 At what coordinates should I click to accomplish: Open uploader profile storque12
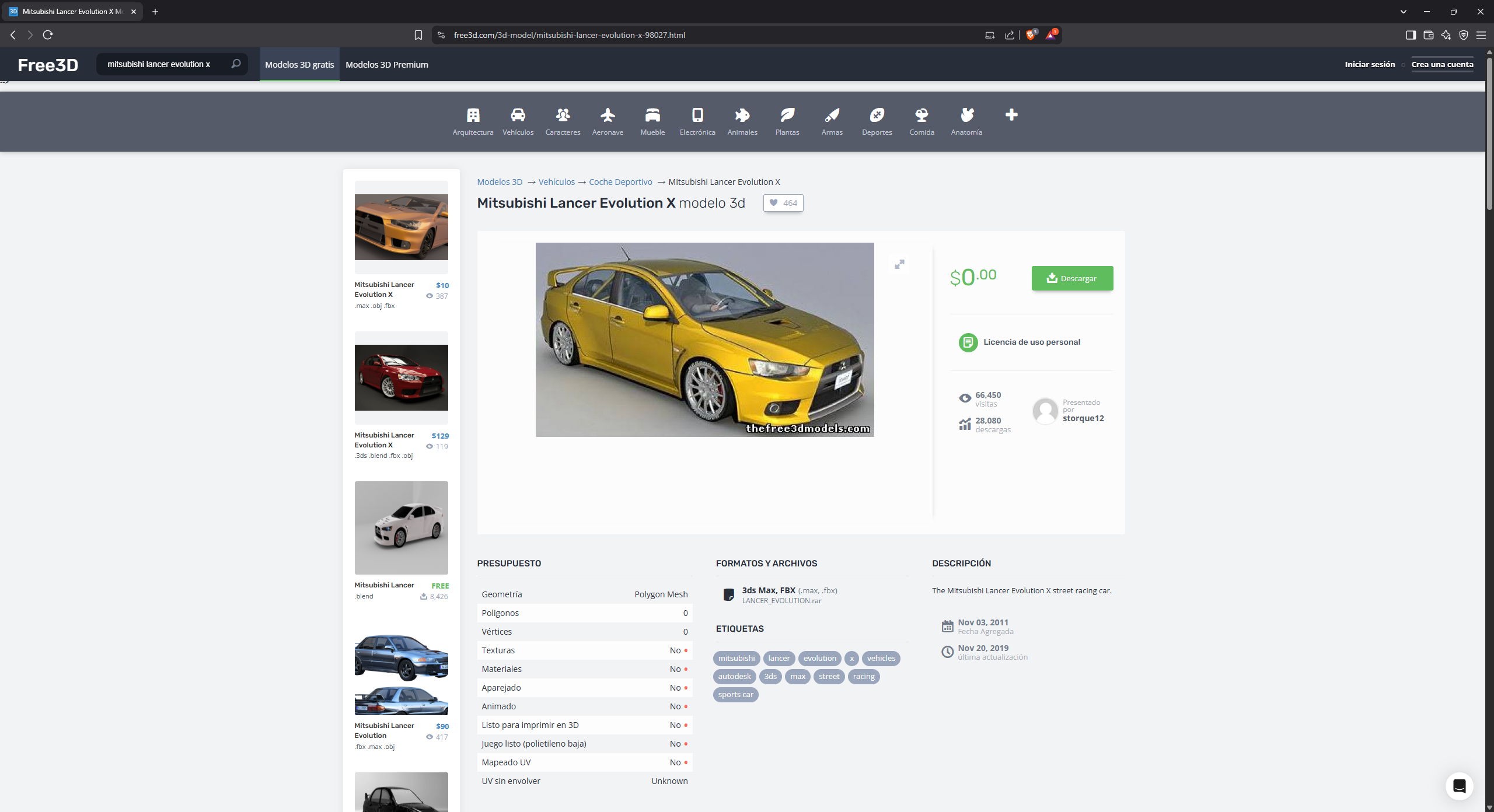tap(1083, 418)
